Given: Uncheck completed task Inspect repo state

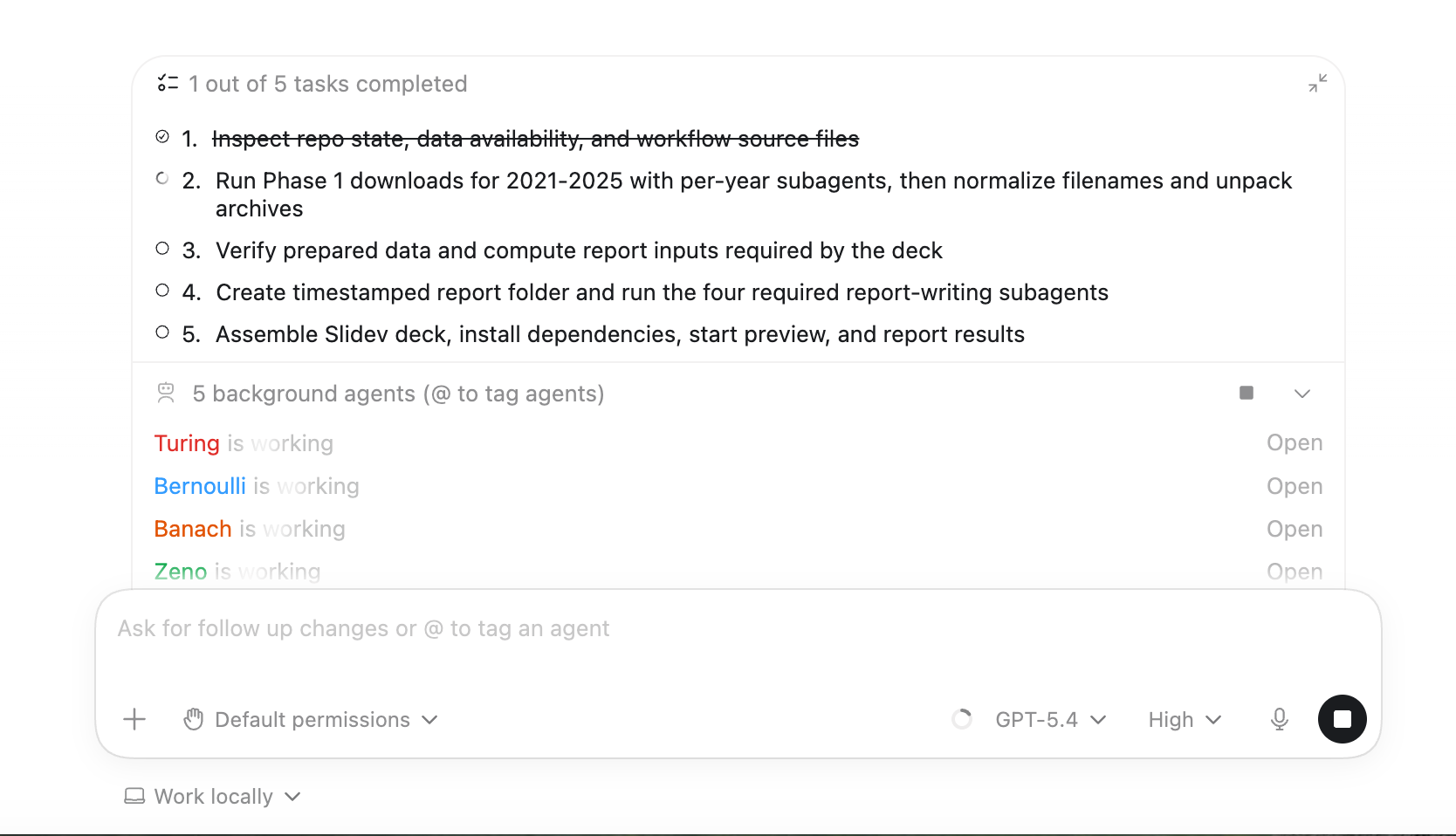Looking at the screenshot, I should point(161,135).
